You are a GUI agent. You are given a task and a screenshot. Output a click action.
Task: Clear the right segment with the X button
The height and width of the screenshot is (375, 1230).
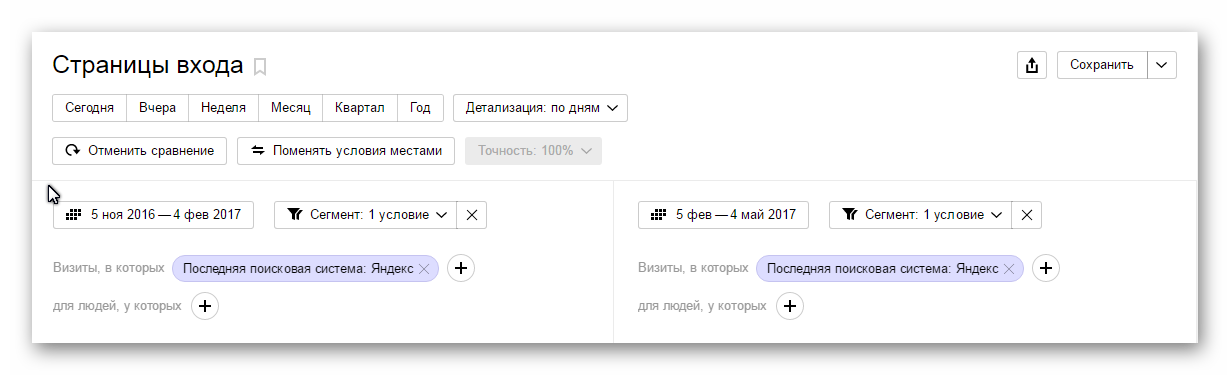pos(1027,215)
